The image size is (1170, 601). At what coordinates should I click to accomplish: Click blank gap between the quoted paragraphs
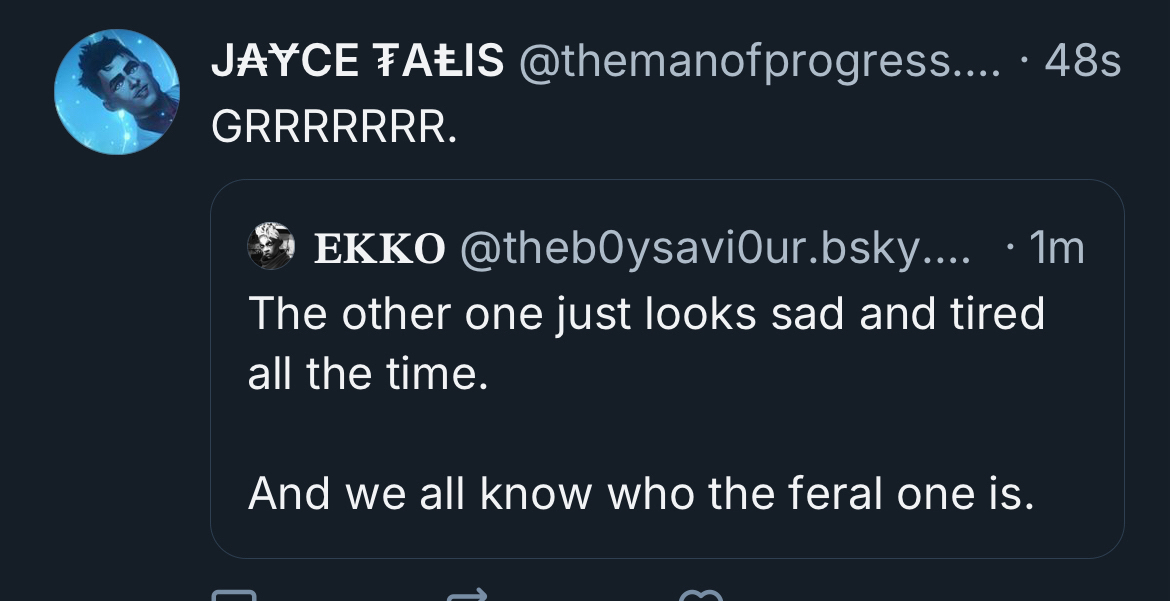coord(640,433)
